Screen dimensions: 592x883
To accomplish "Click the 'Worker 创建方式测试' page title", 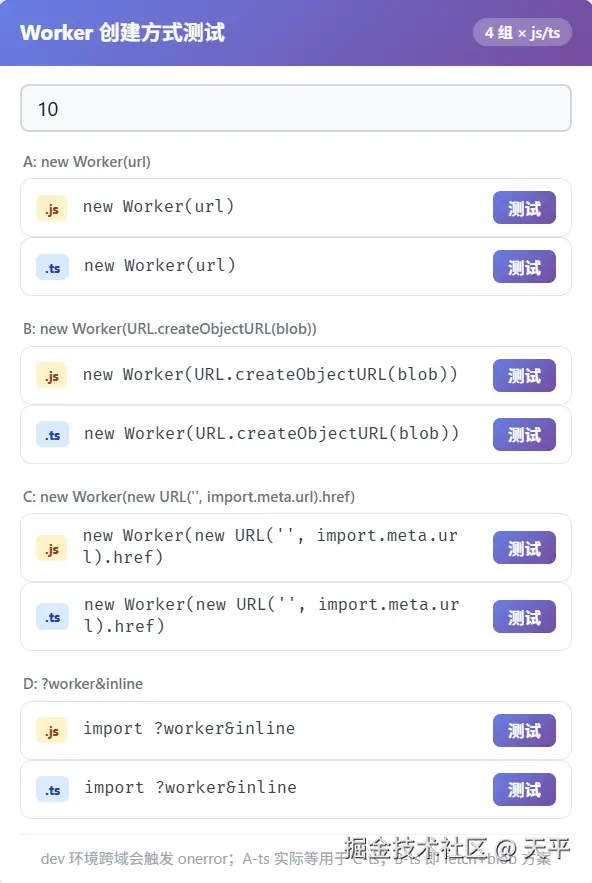I will tap(123, 32).
